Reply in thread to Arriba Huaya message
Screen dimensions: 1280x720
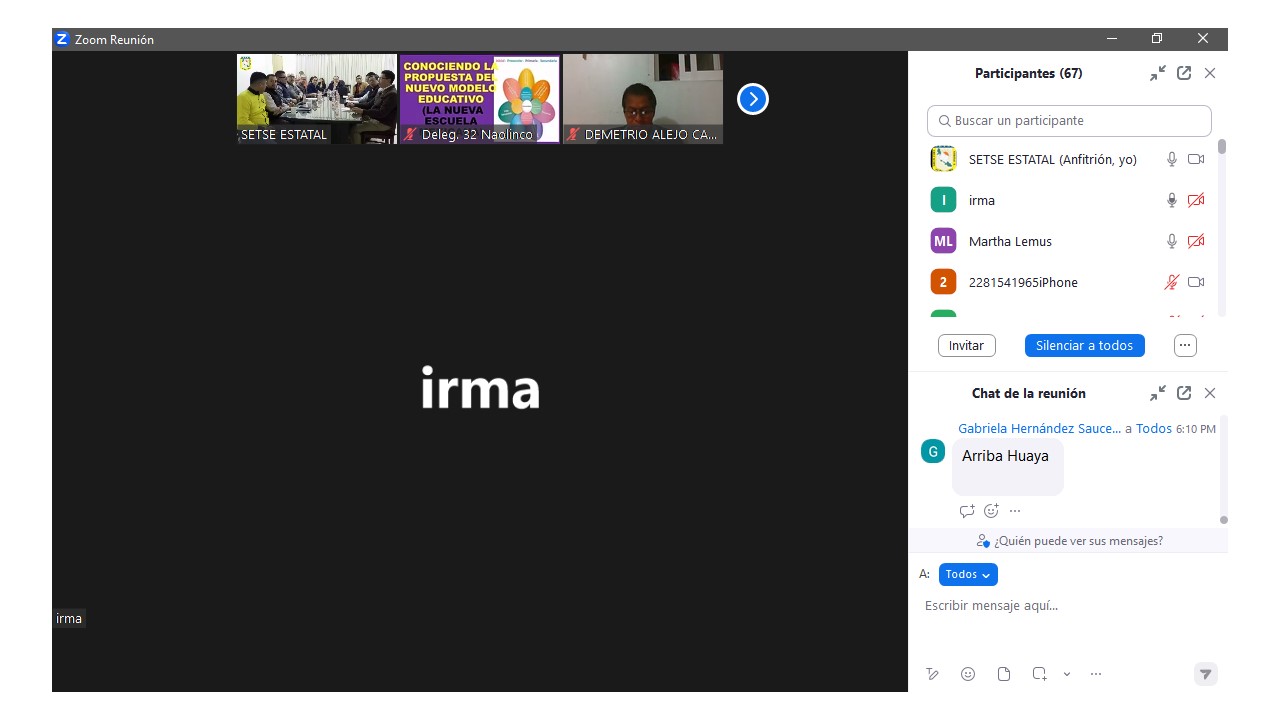tap(966, 511)
